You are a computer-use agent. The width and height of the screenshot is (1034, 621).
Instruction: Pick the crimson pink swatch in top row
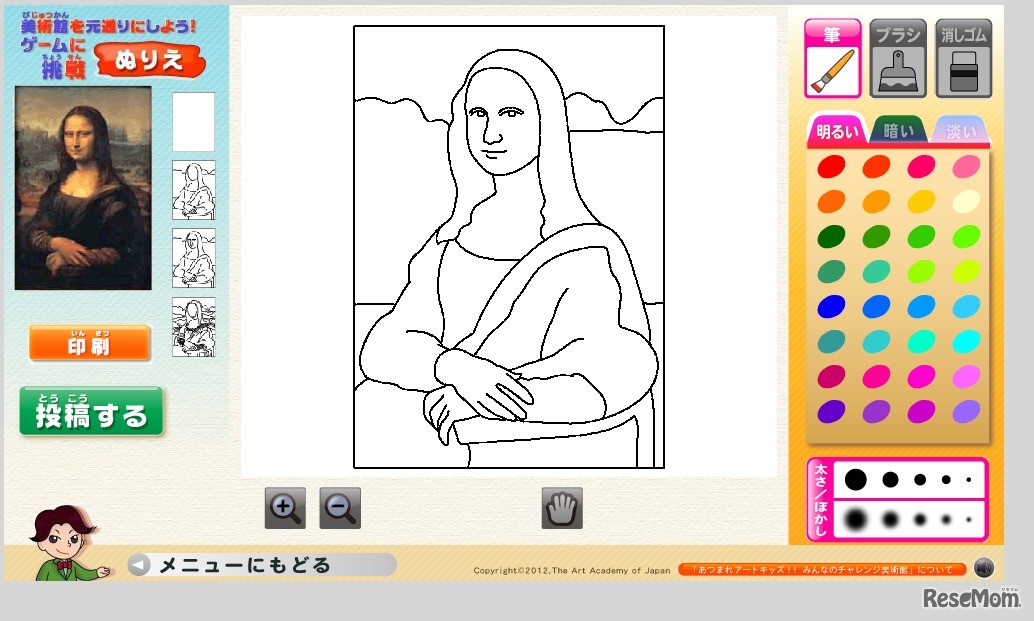pos(921,166)
